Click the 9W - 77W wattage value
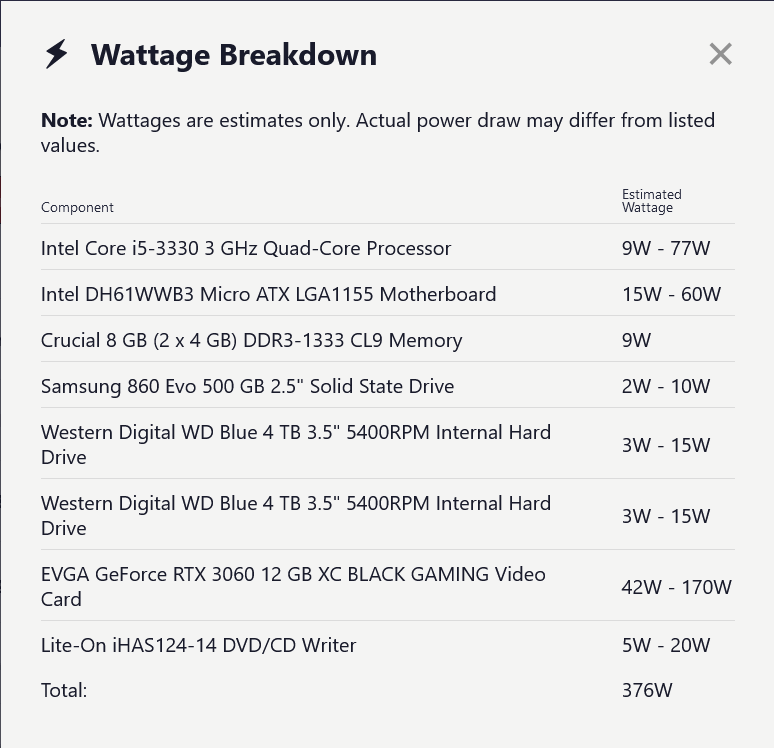Screen dimensions: 774x748 [665, 248]
